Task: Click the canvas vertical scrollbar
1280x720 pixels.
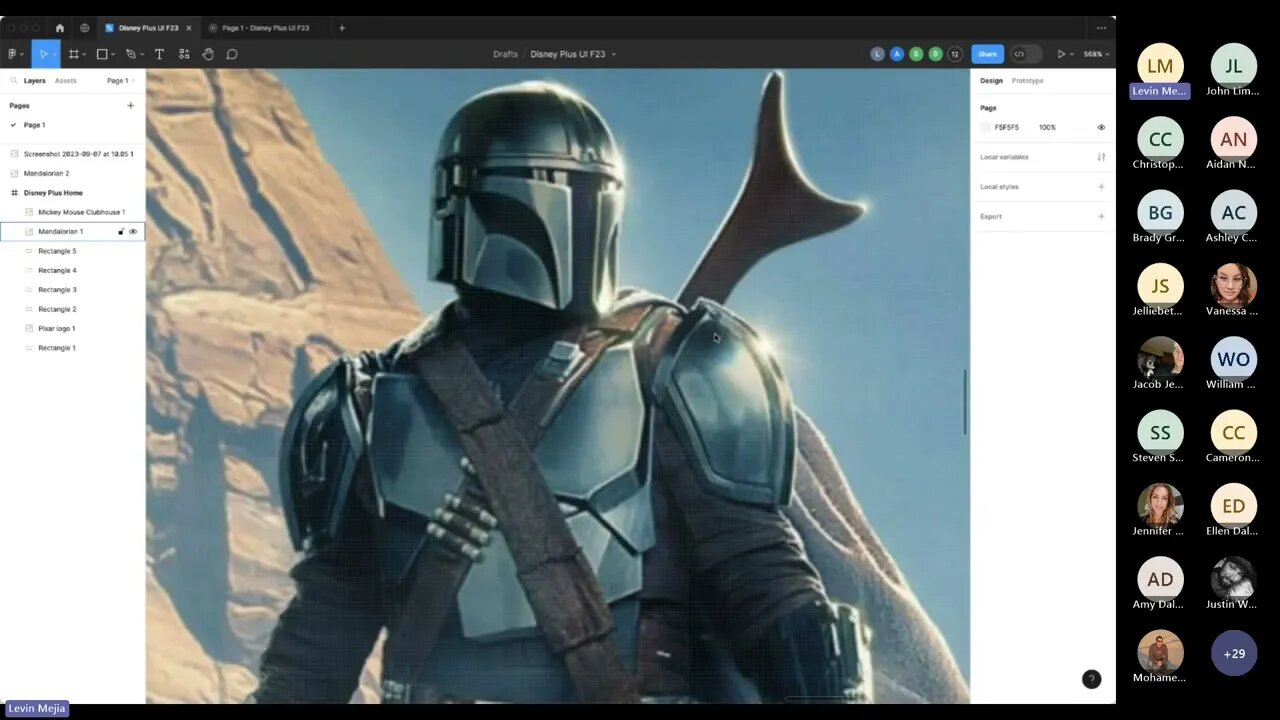Action: click(965, 402)
